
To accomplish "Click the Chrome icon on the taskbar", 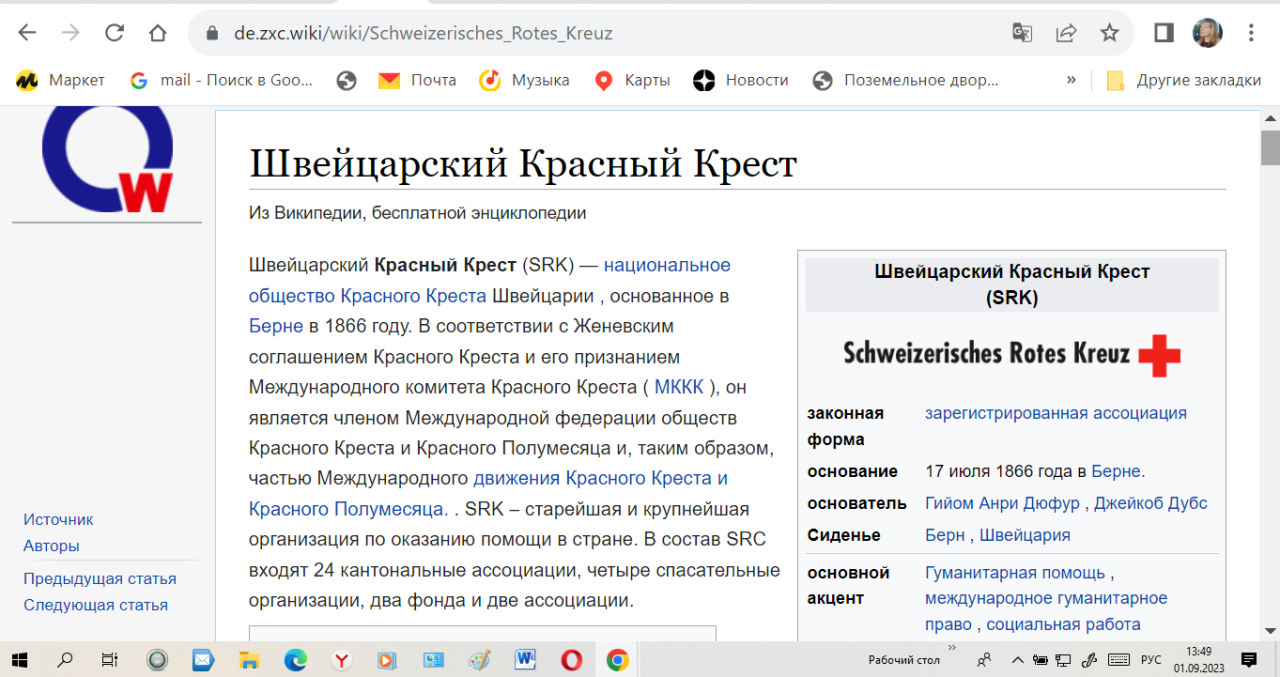I will click(x=617, y=660).
